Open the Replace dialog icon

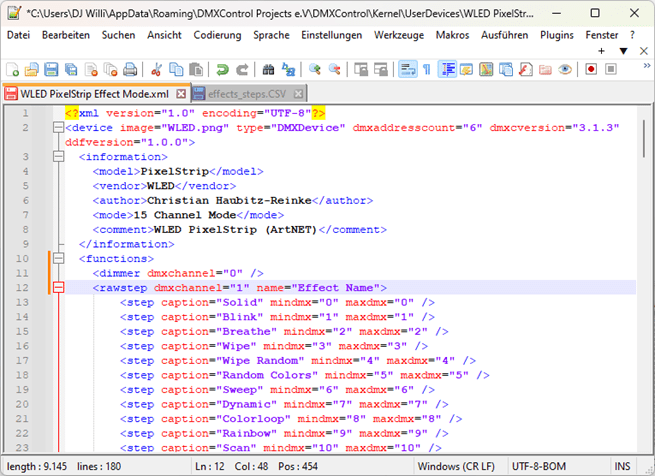click(288, 69)
